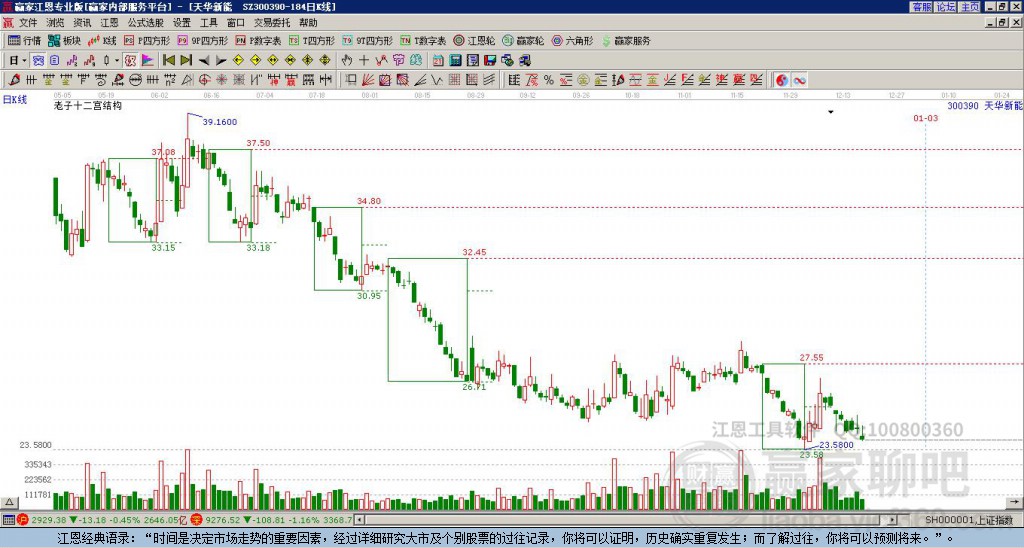Toggle the infinity symbol toolbar button
This screenshot has height=548, width=1024.
click(799, 80)
